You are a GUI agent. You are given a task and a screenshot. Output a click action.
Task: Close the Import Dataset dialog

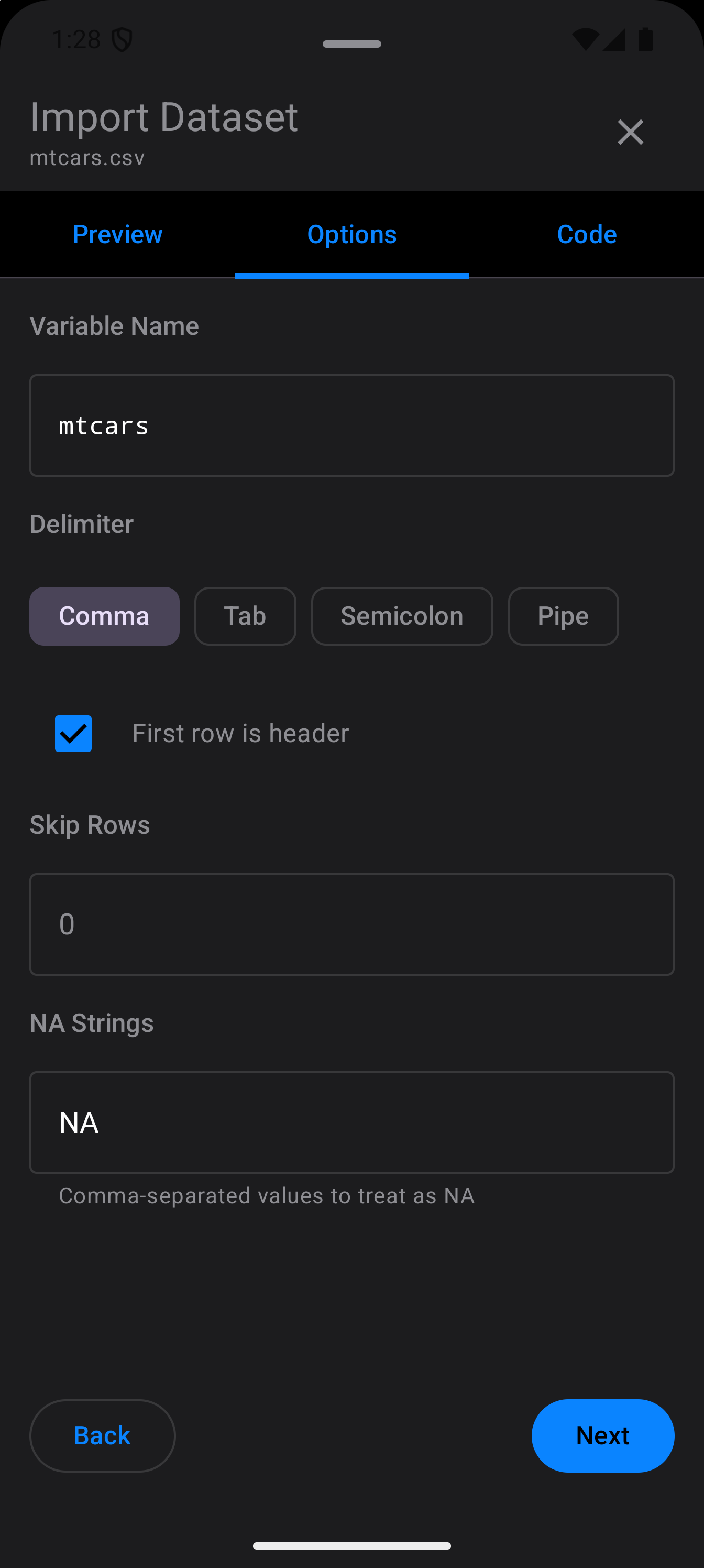[630, 132]
